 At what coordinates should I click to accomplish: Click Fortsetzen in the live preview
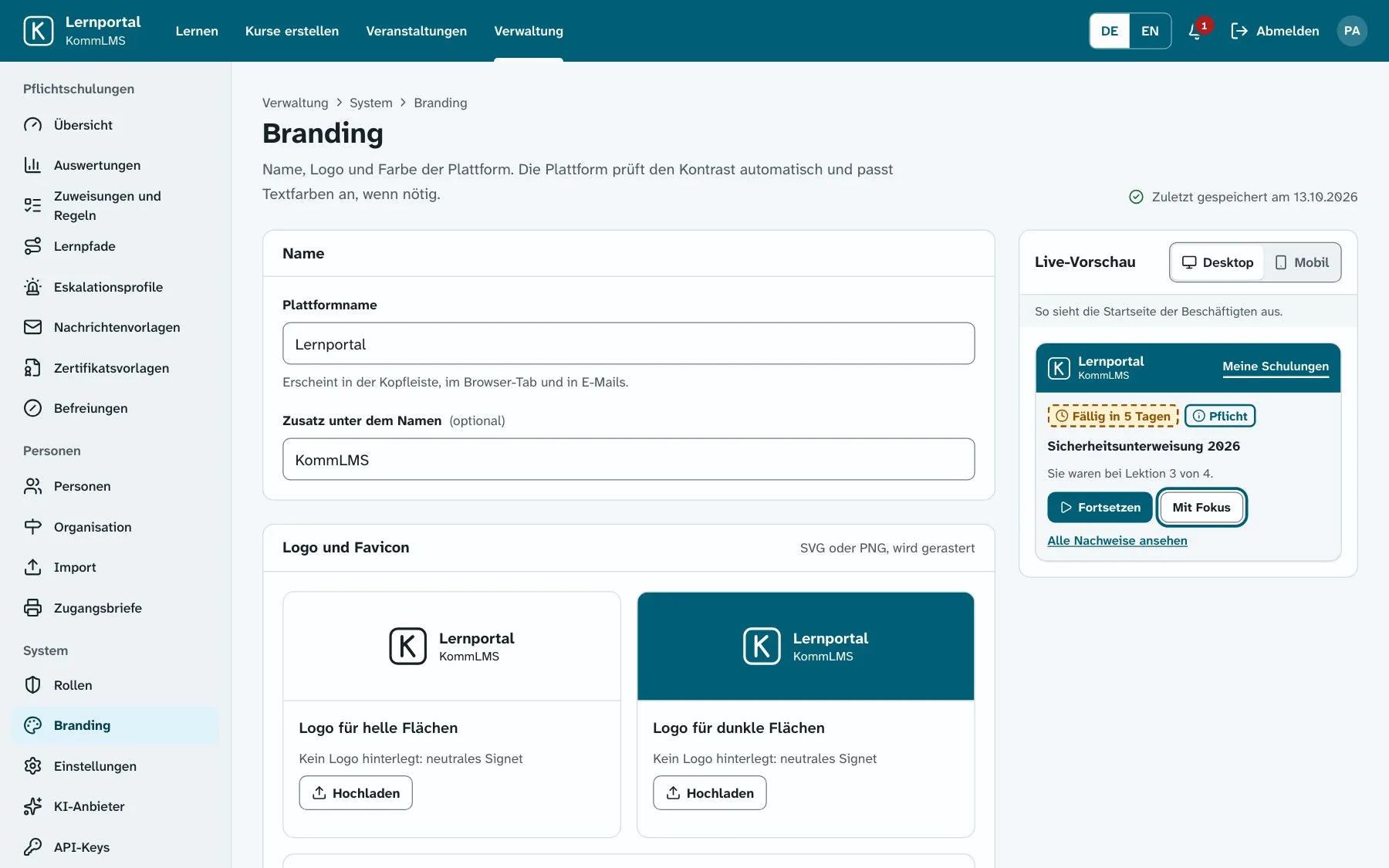pyautogui.click(x=1100, y=507)
